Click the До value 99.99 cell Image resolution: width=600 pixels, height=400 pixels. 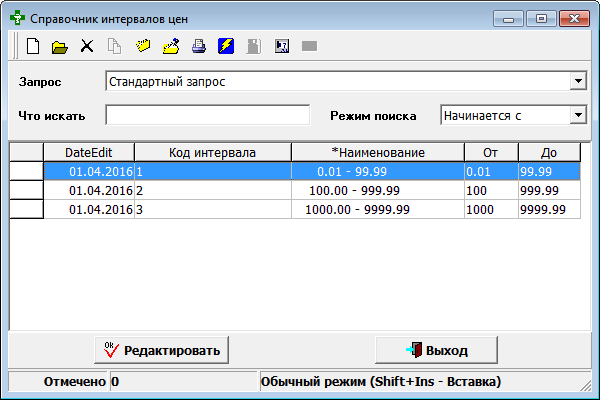point(548,171)
